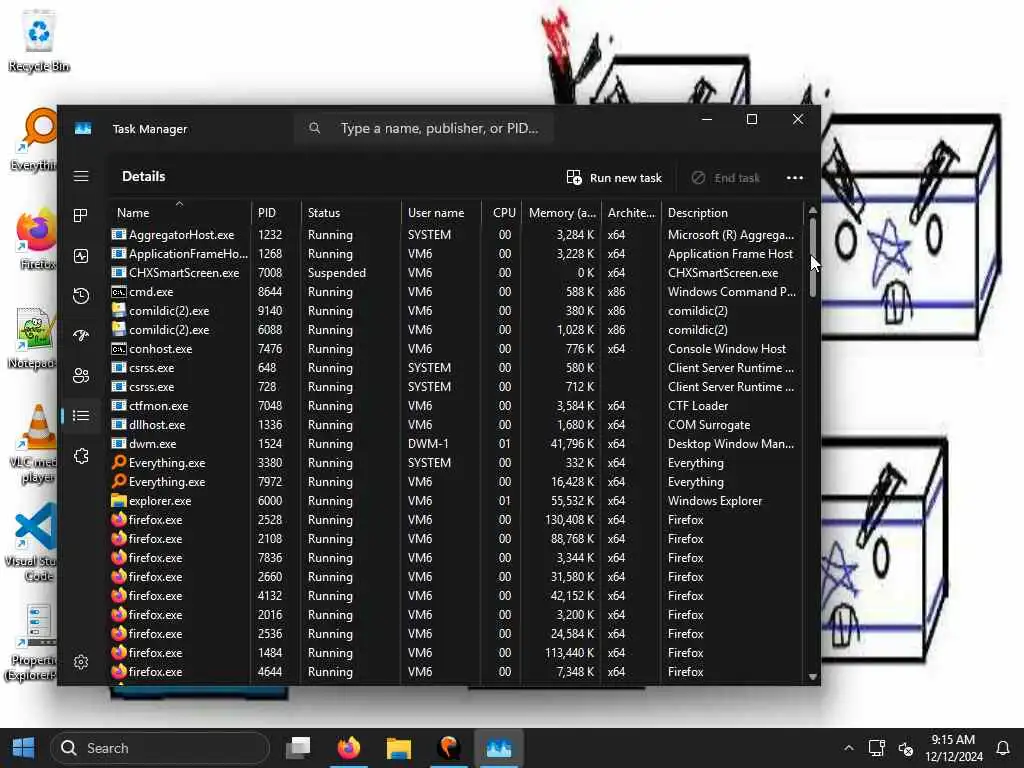
Task: Click the End task button
Action: coord(726,178)
